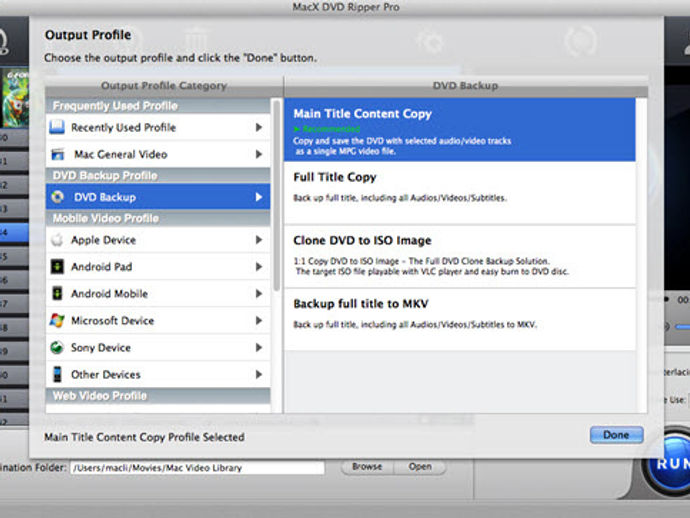This screenshot has height=518, width=690.
Task: Expand the Android Pad arrow
Action: [x=259, y=267]
